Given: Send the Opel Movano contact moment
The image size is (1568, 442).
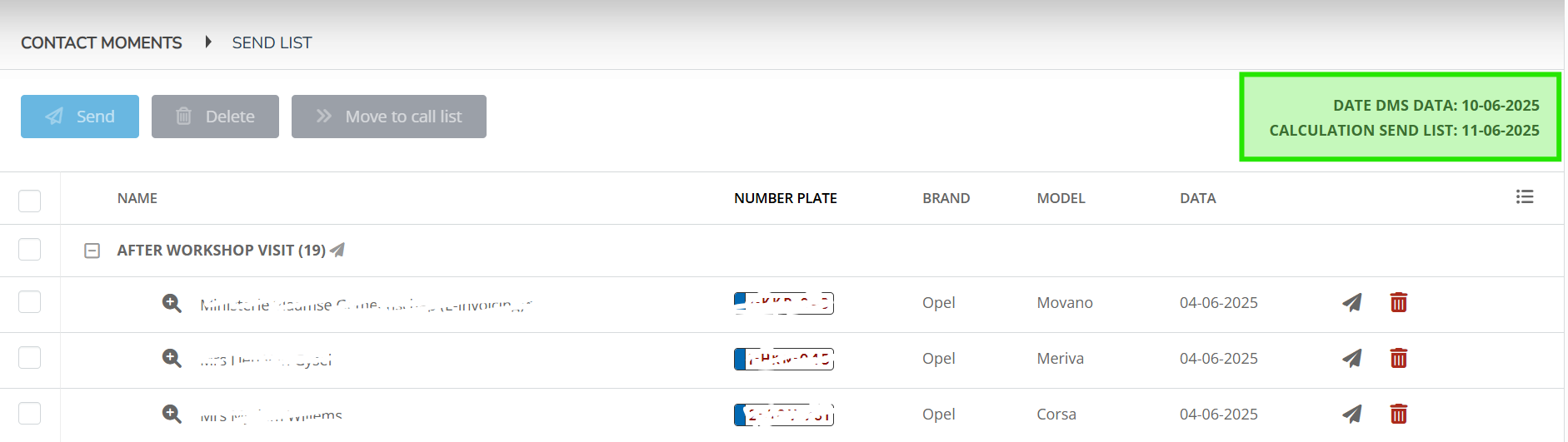Looking at the screenshot, I should (1352, 302).
